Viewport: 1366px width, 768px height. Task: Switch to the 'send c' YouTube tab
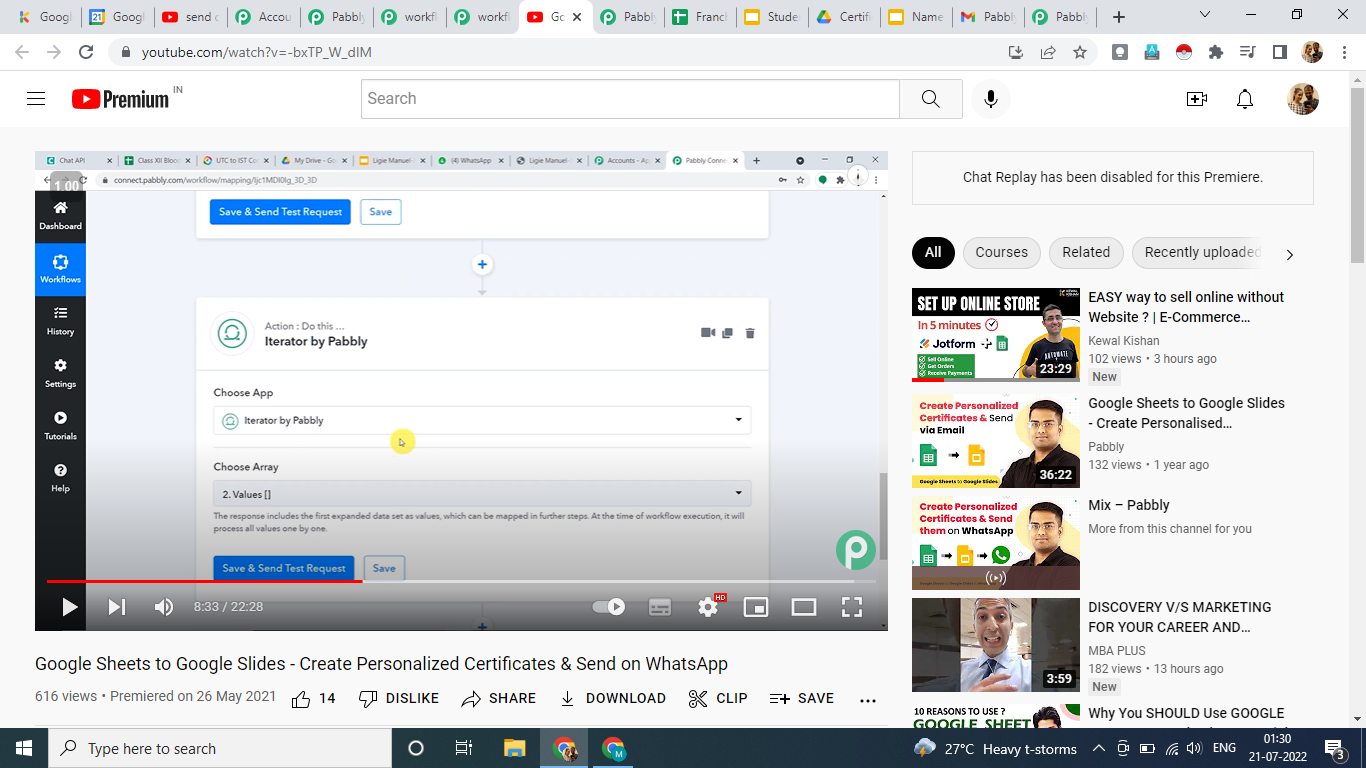[x=190, y=17]
